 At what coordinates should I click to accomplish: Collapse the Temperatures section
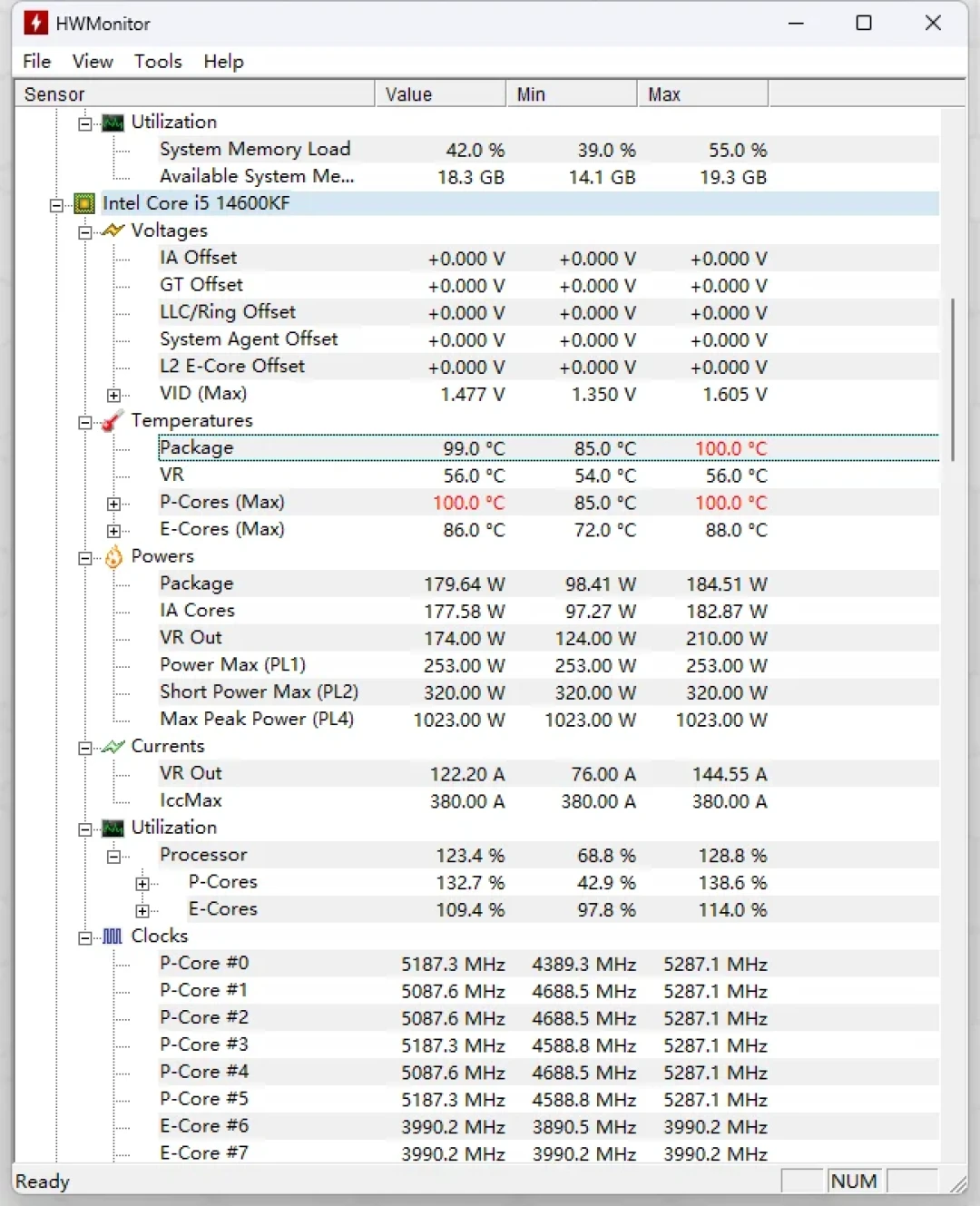point(84,422)
